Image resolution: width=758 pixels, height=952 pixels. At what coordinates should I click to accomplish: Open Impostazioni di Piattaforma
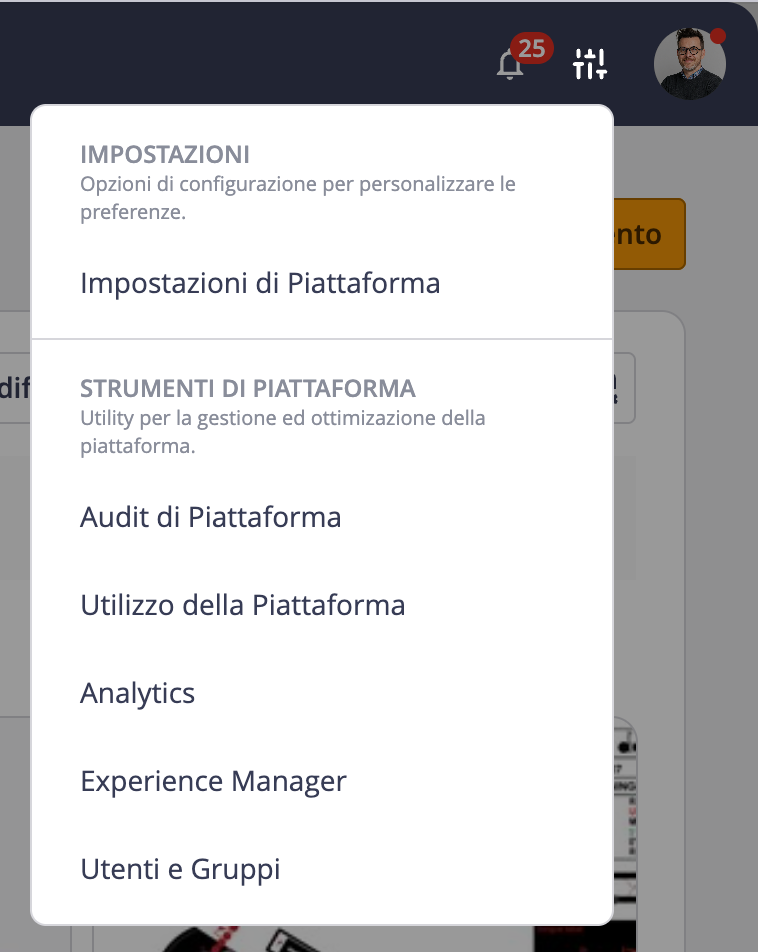[260, 284]
